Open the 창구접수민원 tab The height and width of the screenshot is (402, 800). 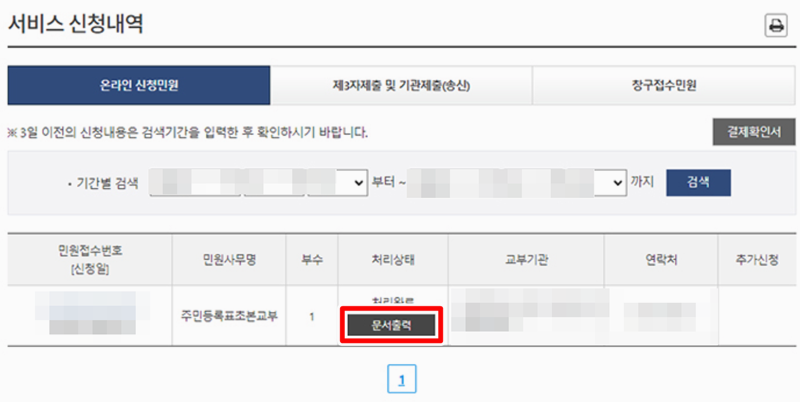tap(664, 85)
